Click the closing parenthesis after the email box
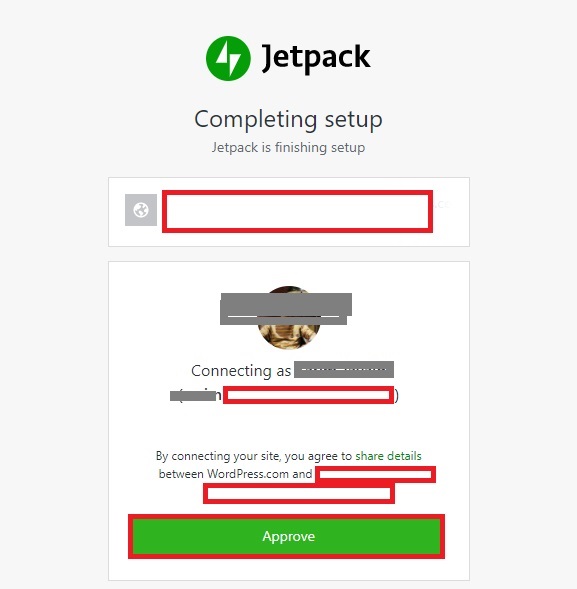Viewport: 577px width, 589px height. tap(396, 396)
